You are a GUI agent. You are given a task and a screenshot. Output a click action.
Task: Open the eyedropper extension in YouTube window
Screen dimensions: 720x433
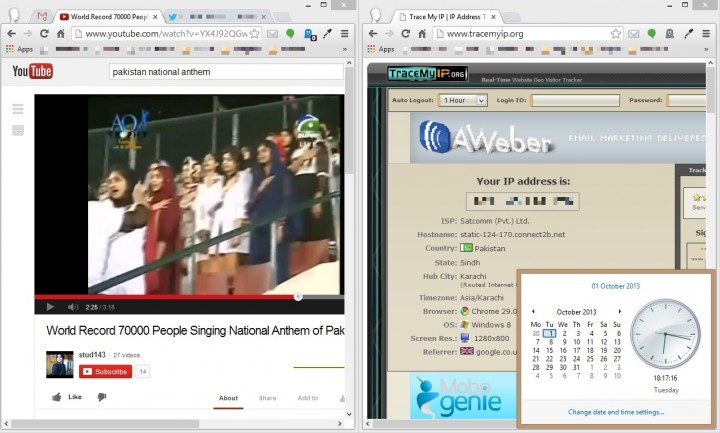(x=327, y=34)
